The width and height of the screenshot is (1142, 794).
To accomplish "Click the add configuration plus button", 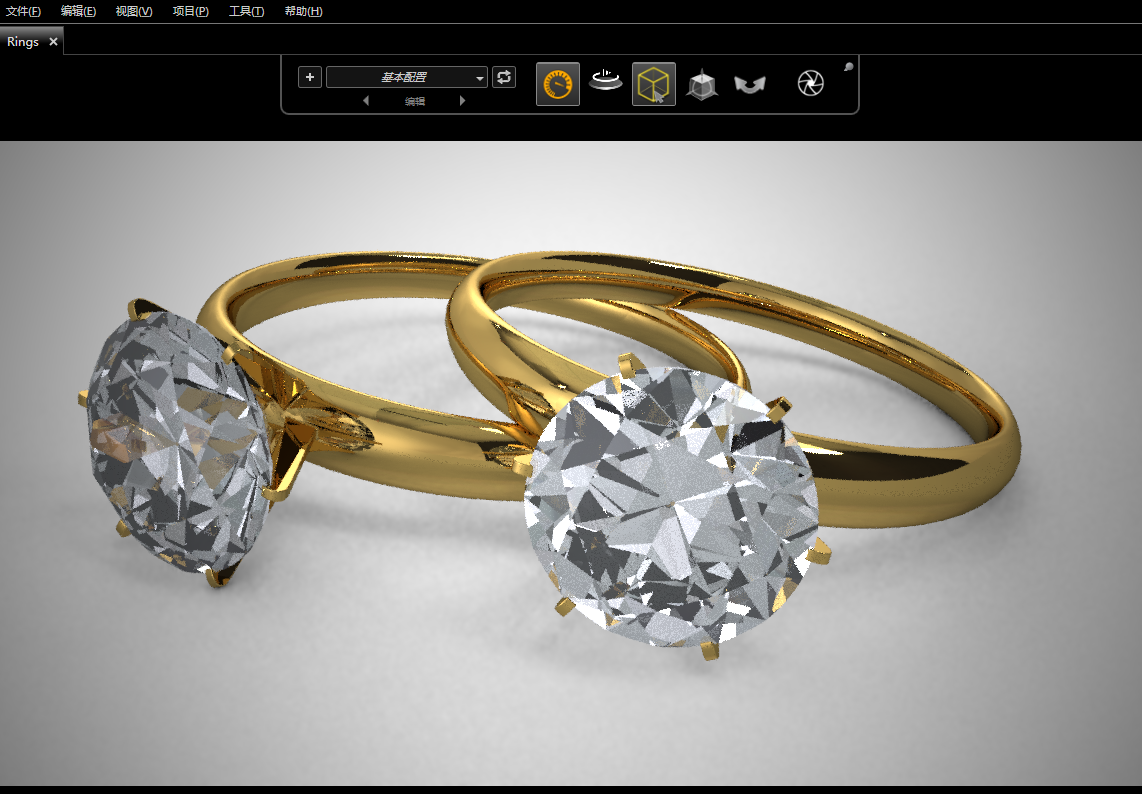I will pyautogui.click(x=310, y=77).
